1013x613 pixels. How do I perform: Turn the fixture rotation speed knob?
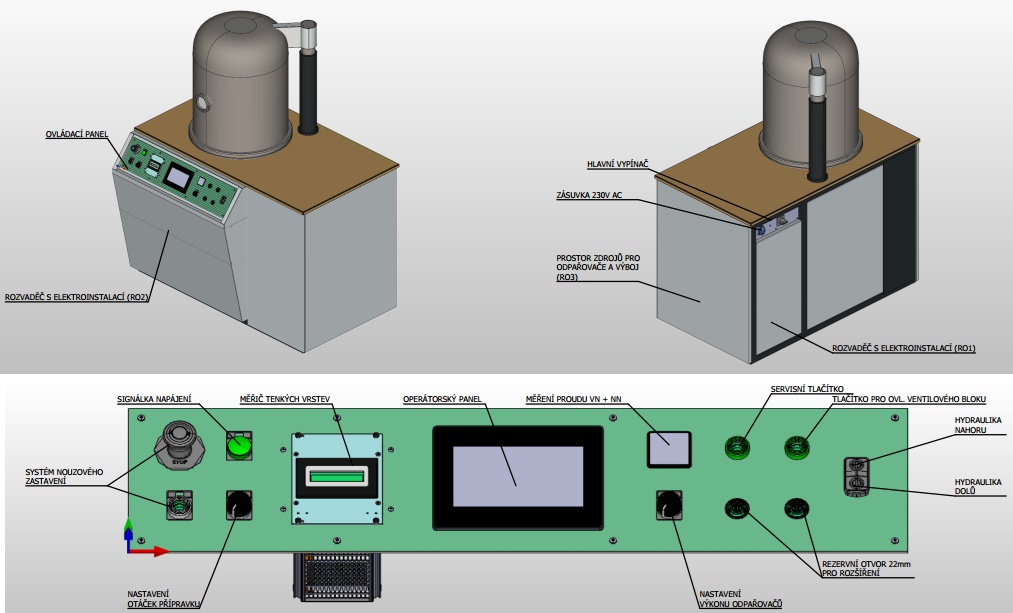[238, 505]
